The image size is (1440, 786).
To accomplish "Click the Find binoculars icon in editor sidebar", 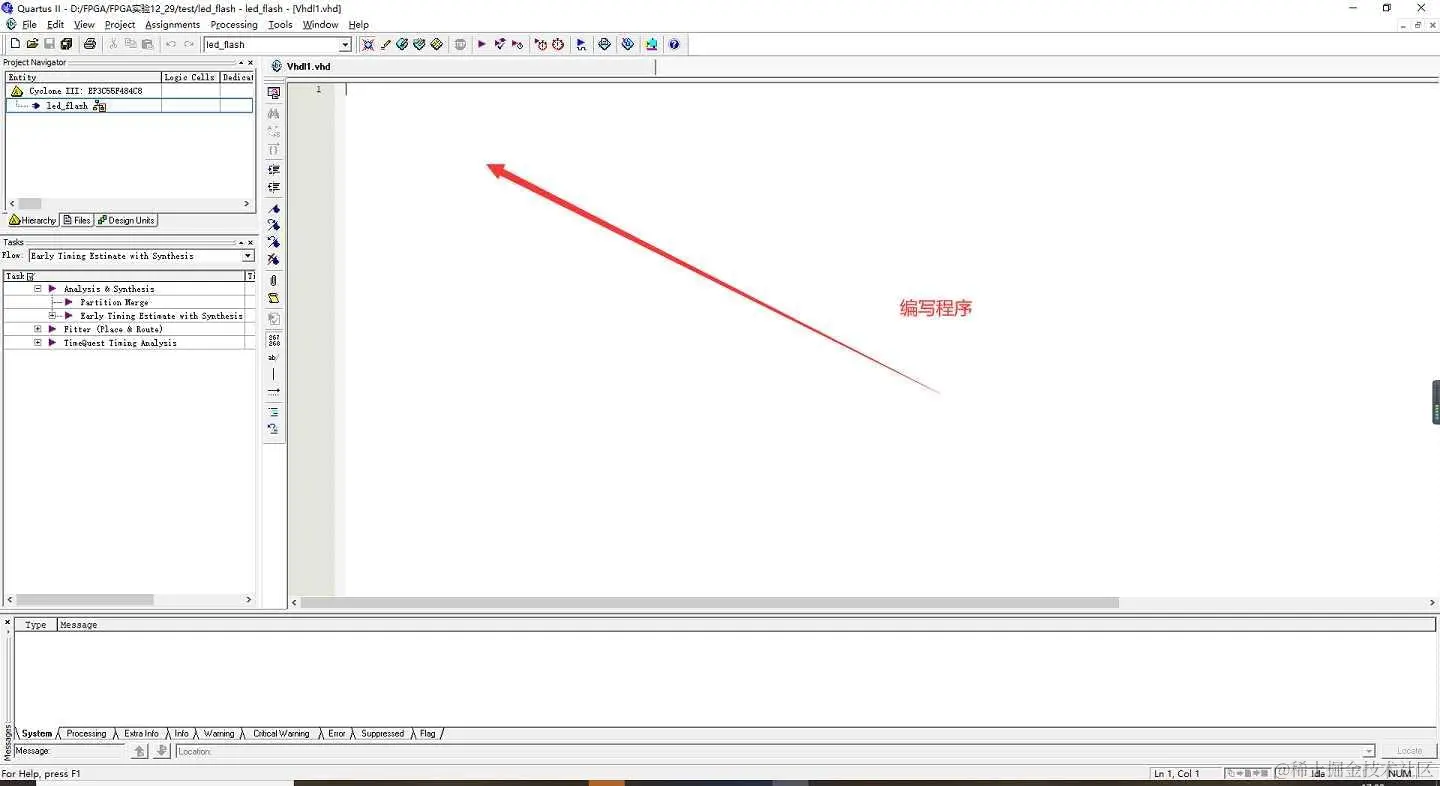I will [x=273, y=113].
